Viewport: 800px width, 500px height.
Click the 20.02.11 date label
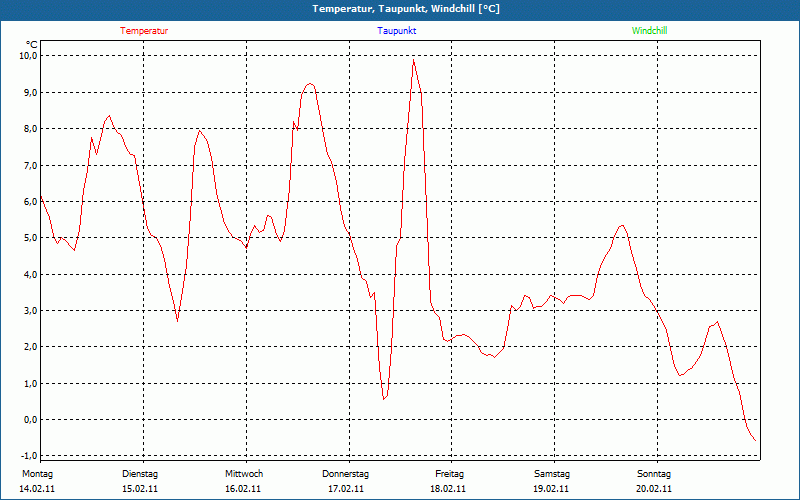click(x=654, y=489)
